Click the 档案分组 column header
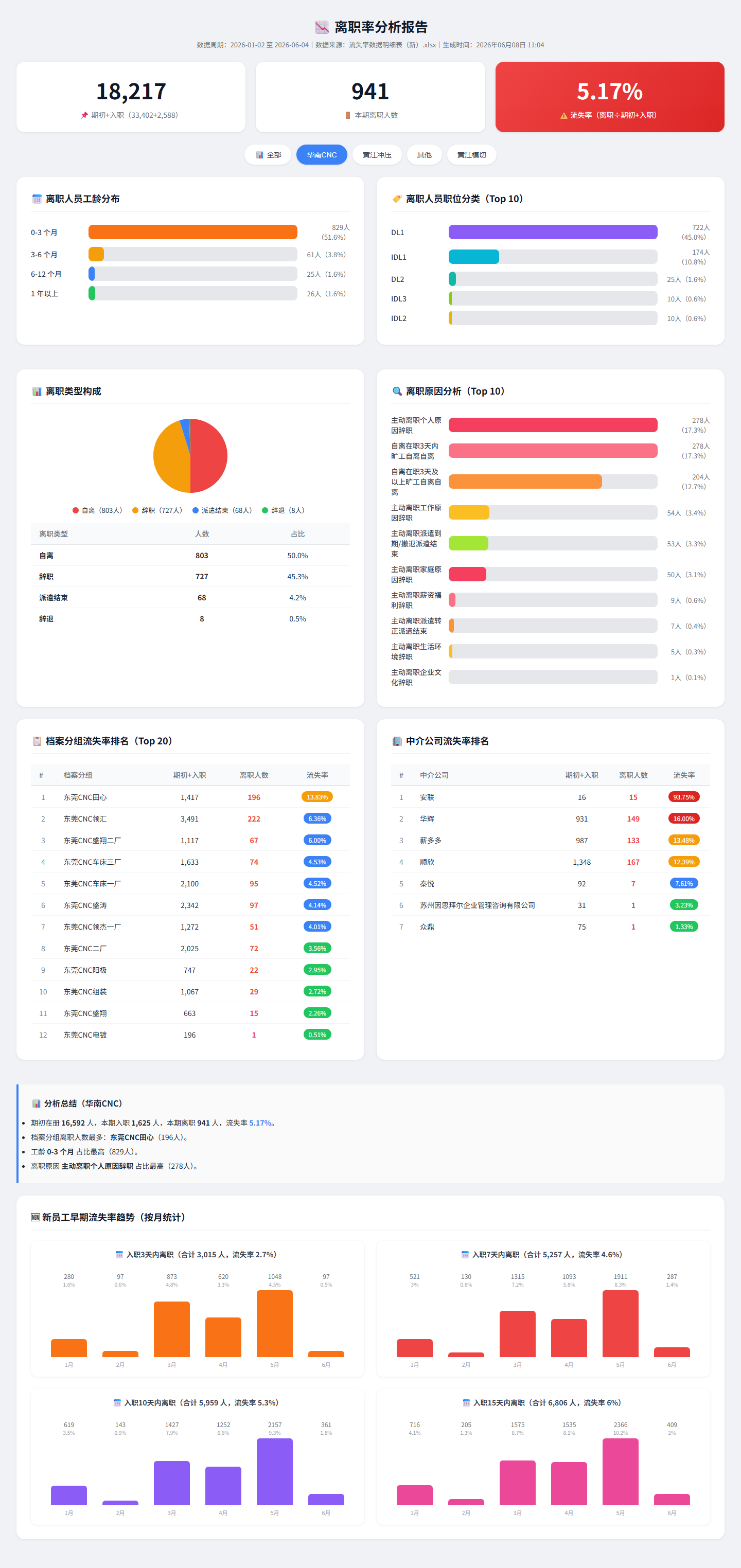 click(78, 775)
